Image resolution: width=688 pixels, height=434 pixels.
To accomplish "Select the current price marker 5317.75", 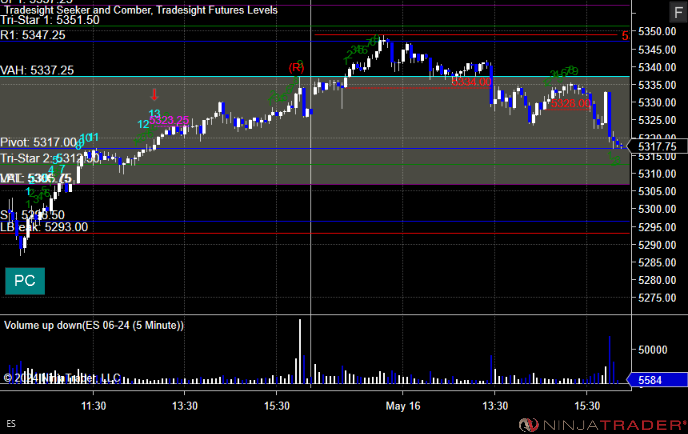I will click(x=657, y=147).
